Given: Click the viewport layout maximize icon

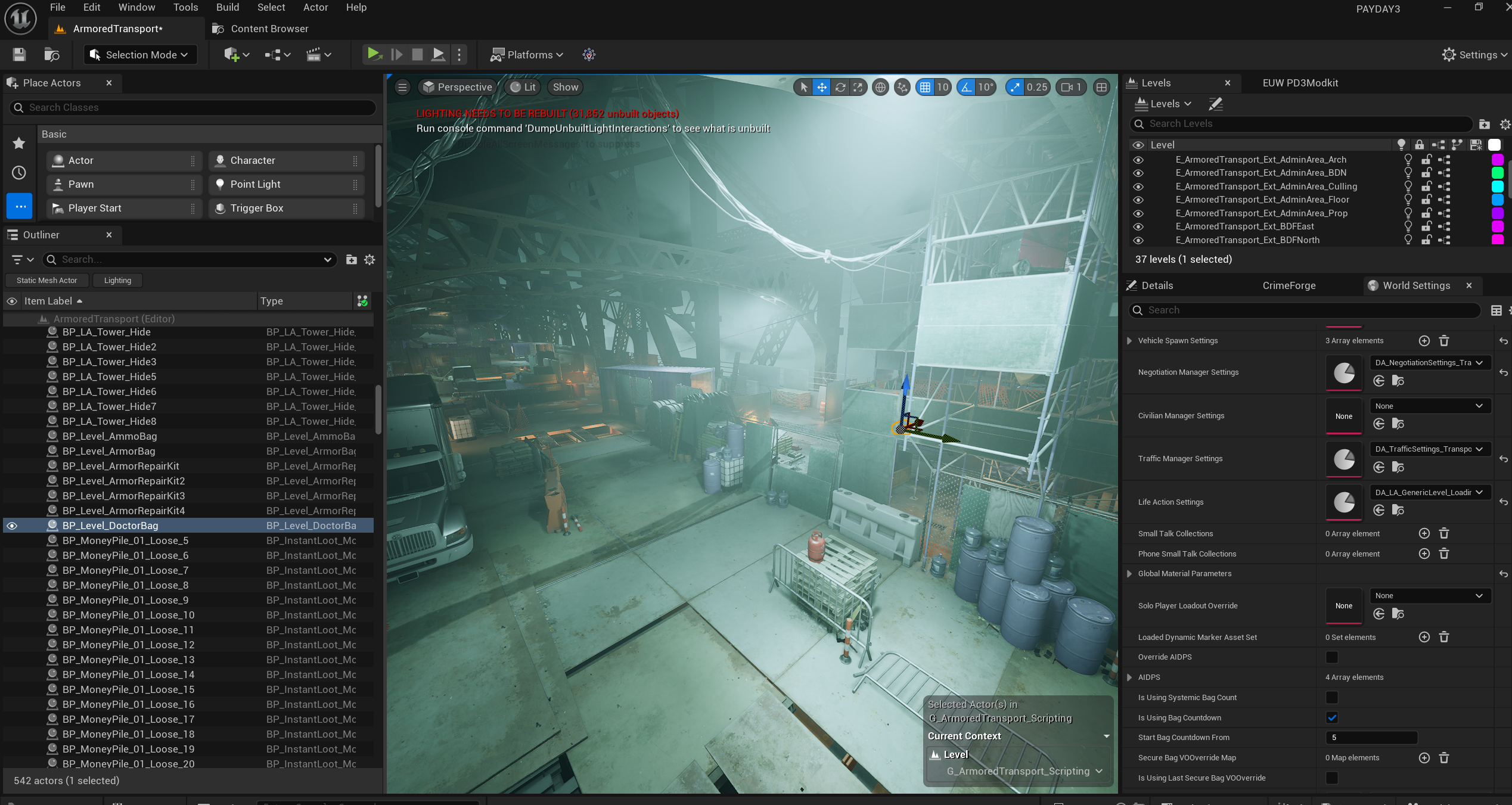Looking at the screenshot, I should 1101,88.
